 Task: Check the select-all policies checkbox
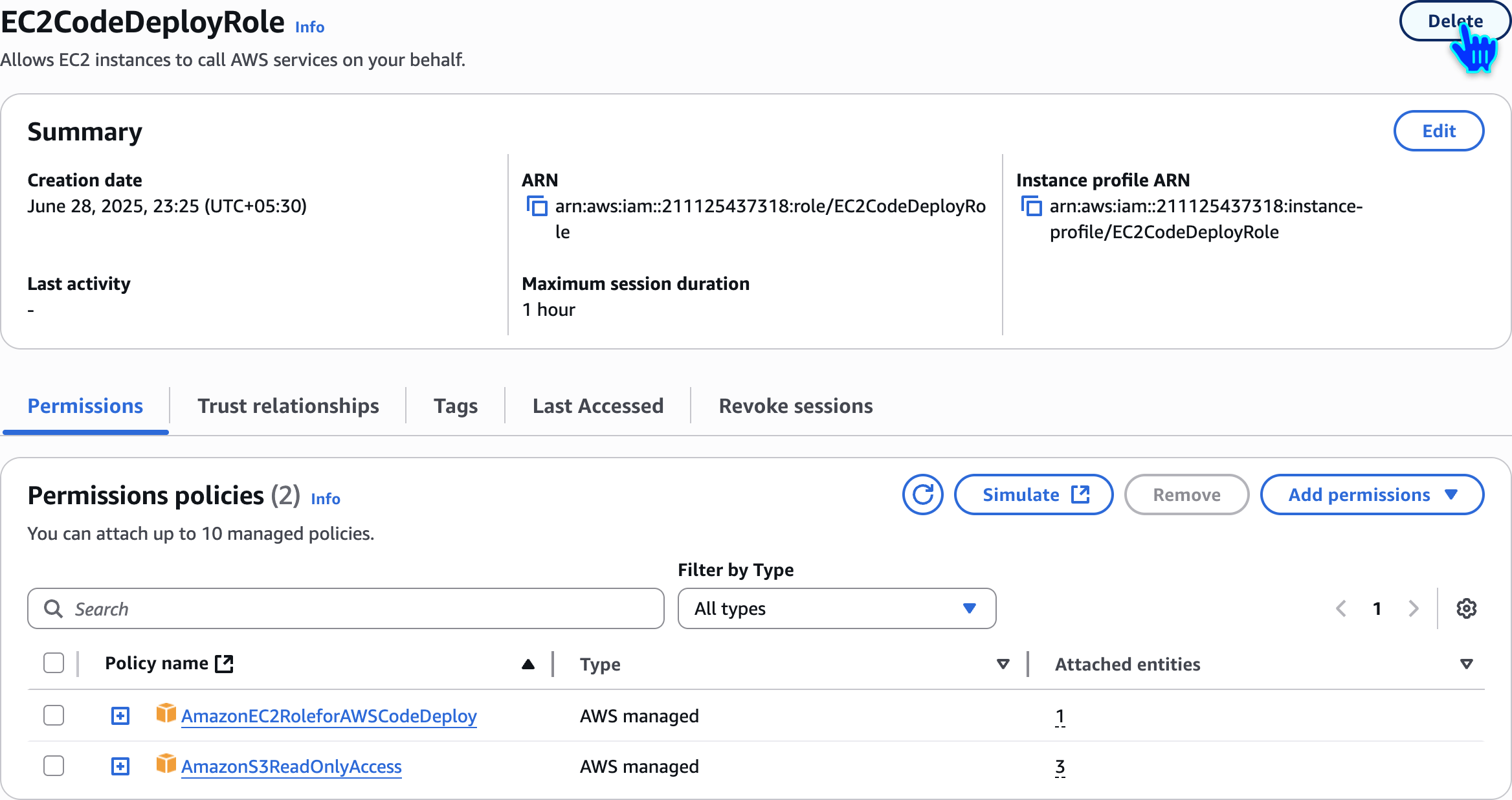coord(54,663)
